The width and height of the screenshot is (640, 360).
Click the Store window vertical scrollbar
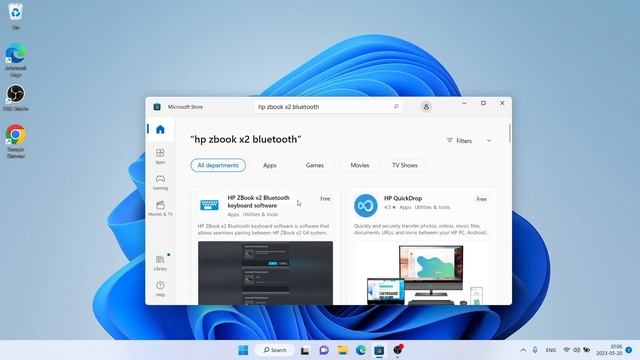coord(509,133)
